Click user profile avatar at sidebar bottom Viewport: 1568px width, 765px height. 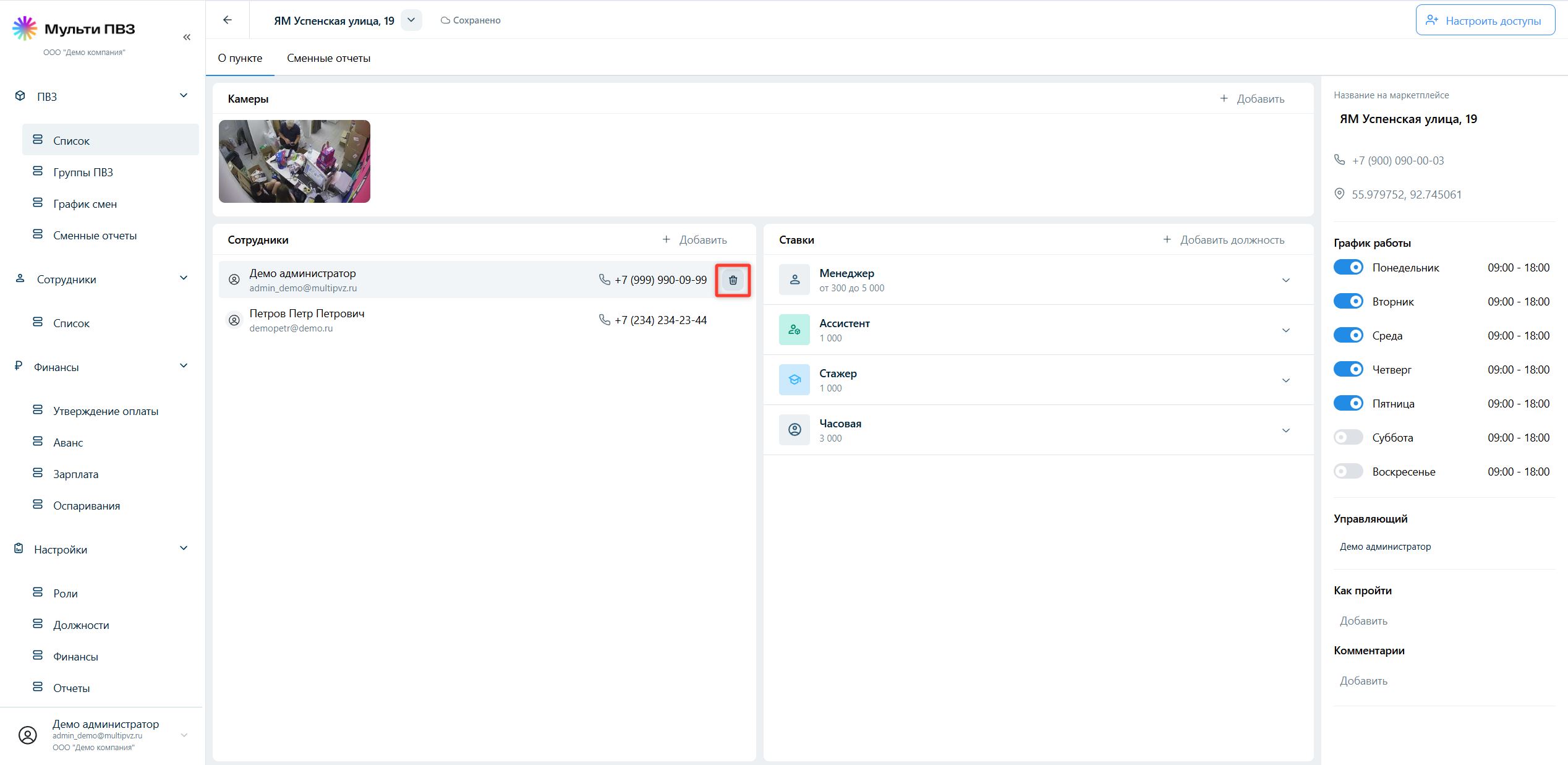click(28, 735)
